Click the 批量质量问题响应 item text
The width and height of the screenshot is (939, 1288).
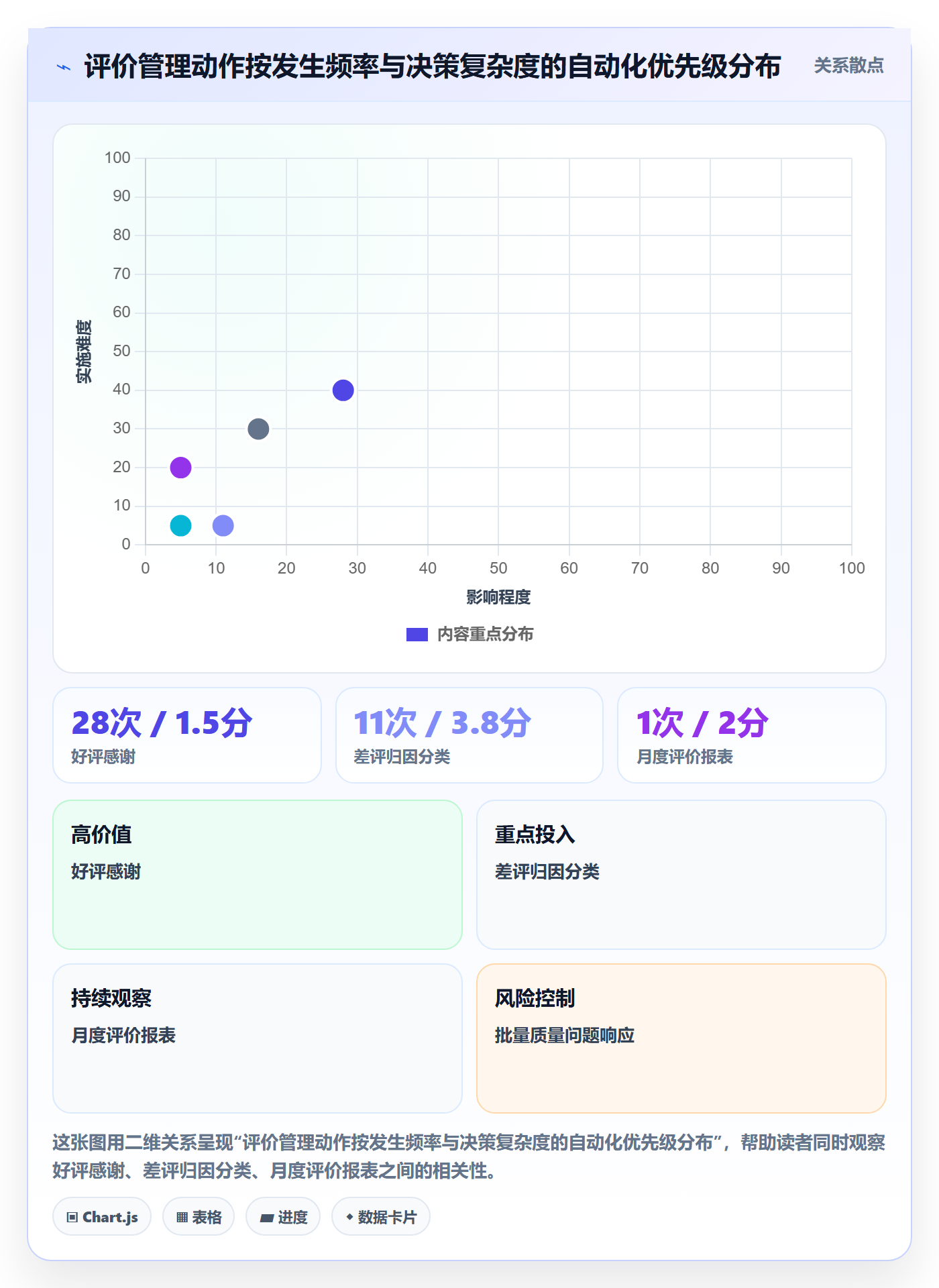(x=565, y=1035)
